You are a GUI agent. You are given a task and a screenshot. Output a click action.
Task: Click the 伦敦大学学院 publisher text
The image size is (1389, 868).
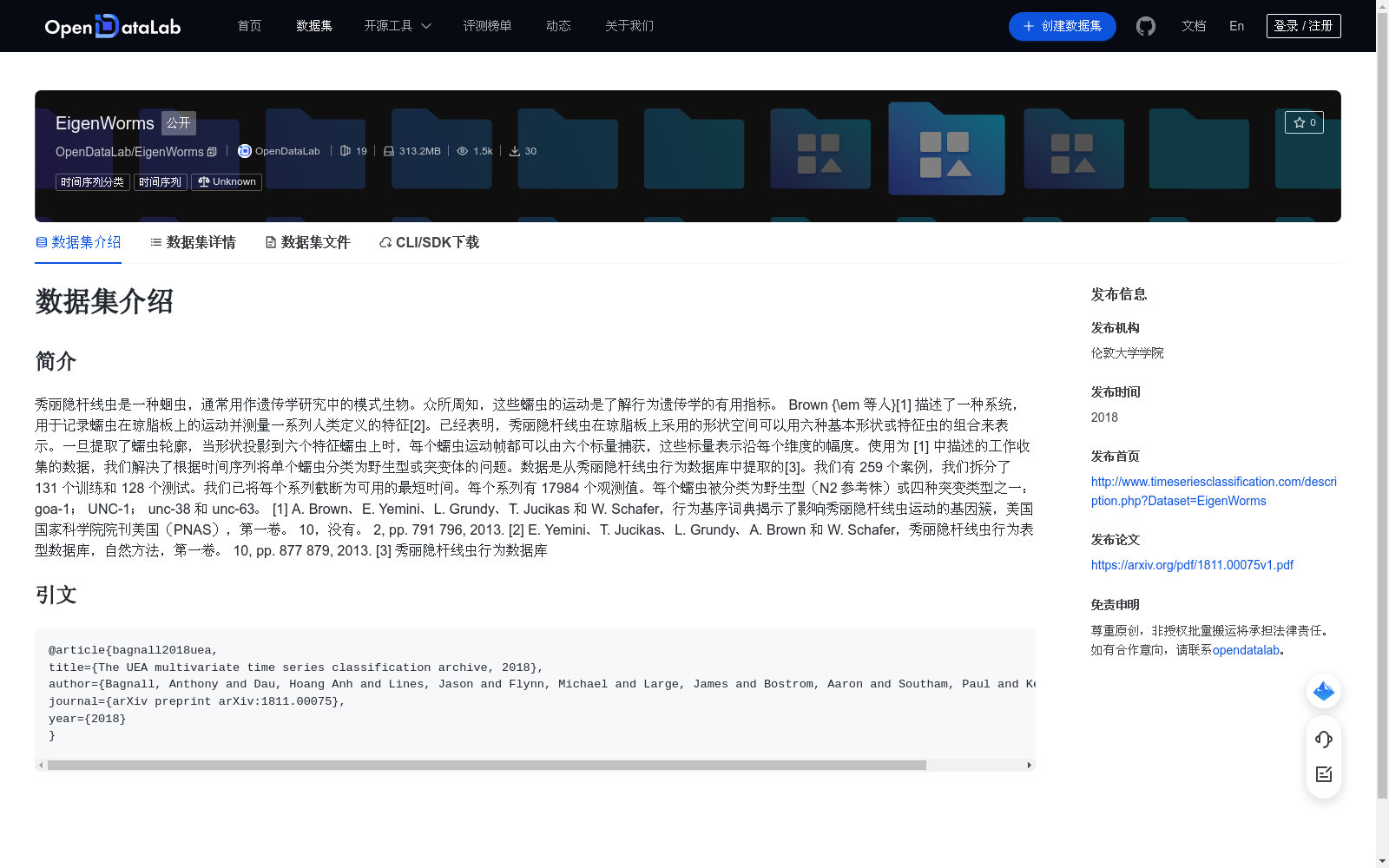click(1128, 353)
